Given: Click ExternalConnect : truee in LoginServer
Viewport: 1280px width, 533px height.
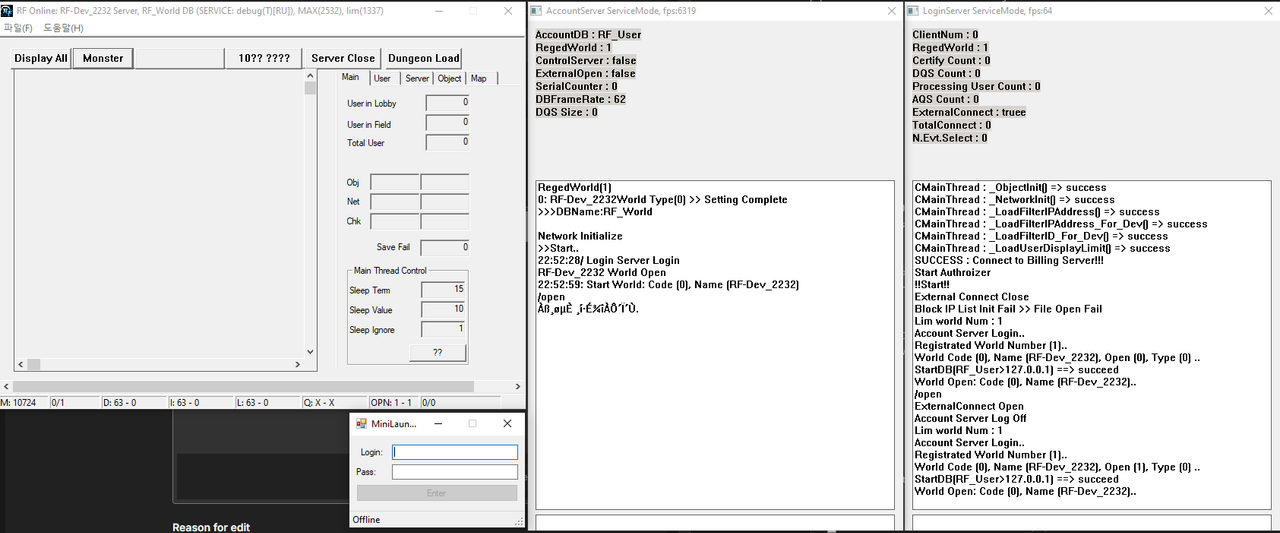Looking at the screenshot, I should 969,112.
